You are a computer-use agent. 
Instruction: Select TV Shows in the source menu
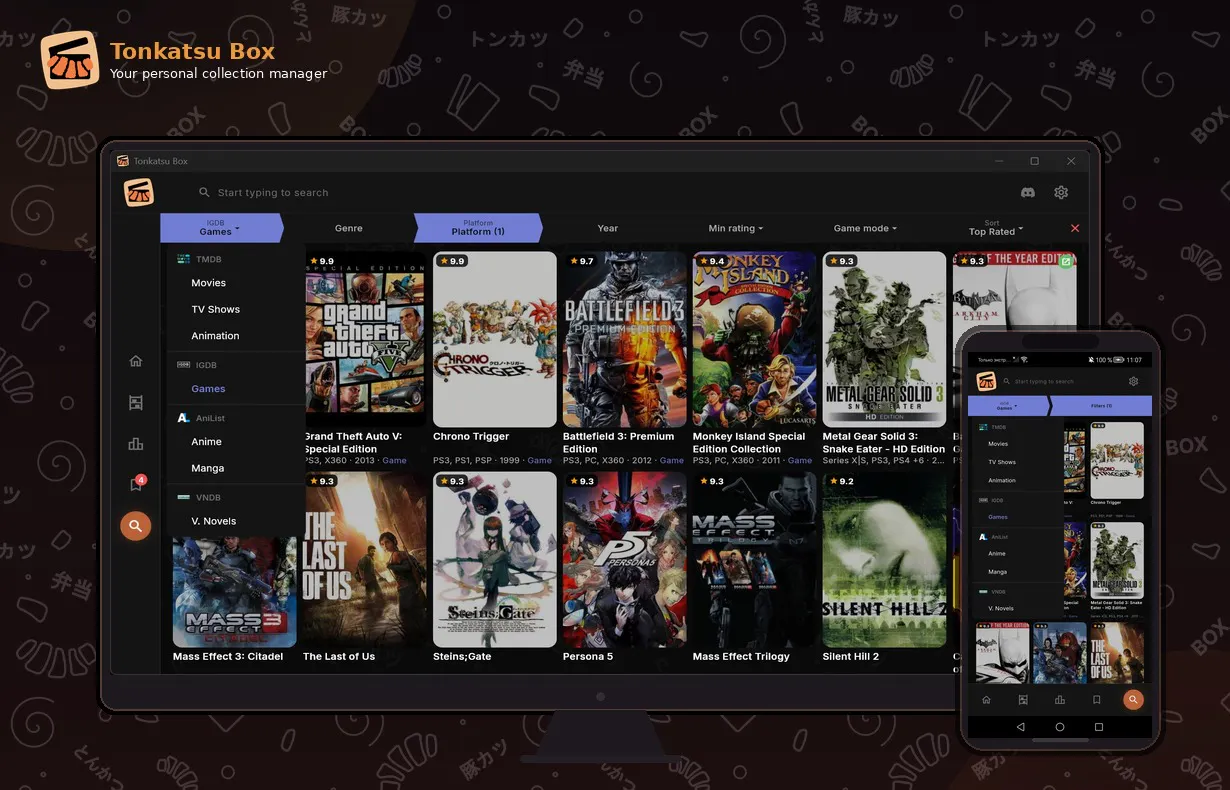[216, 309]
